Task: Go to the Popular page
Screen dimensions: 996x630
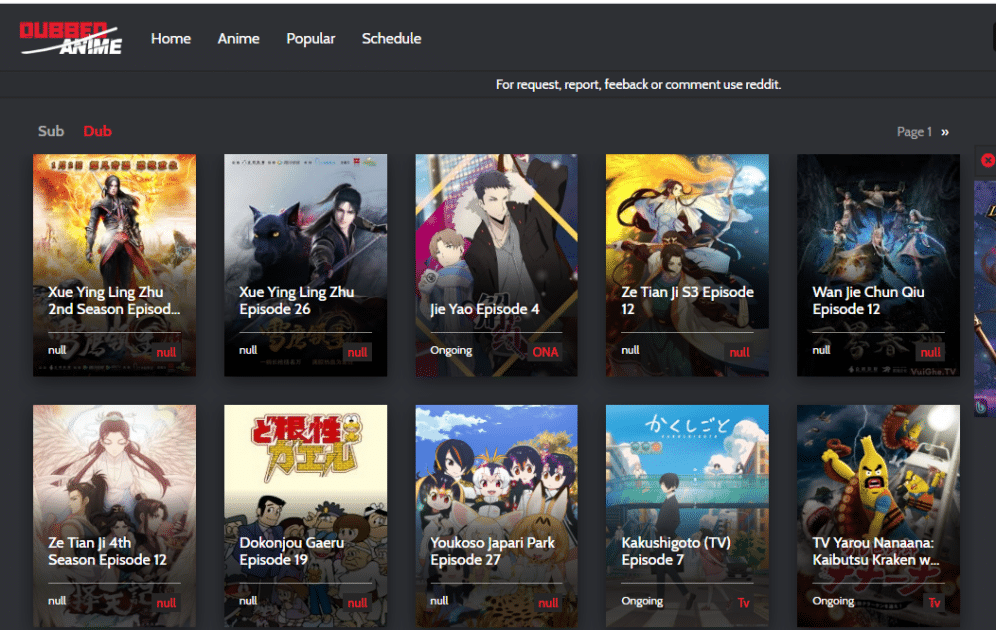Action: [311, 39]
